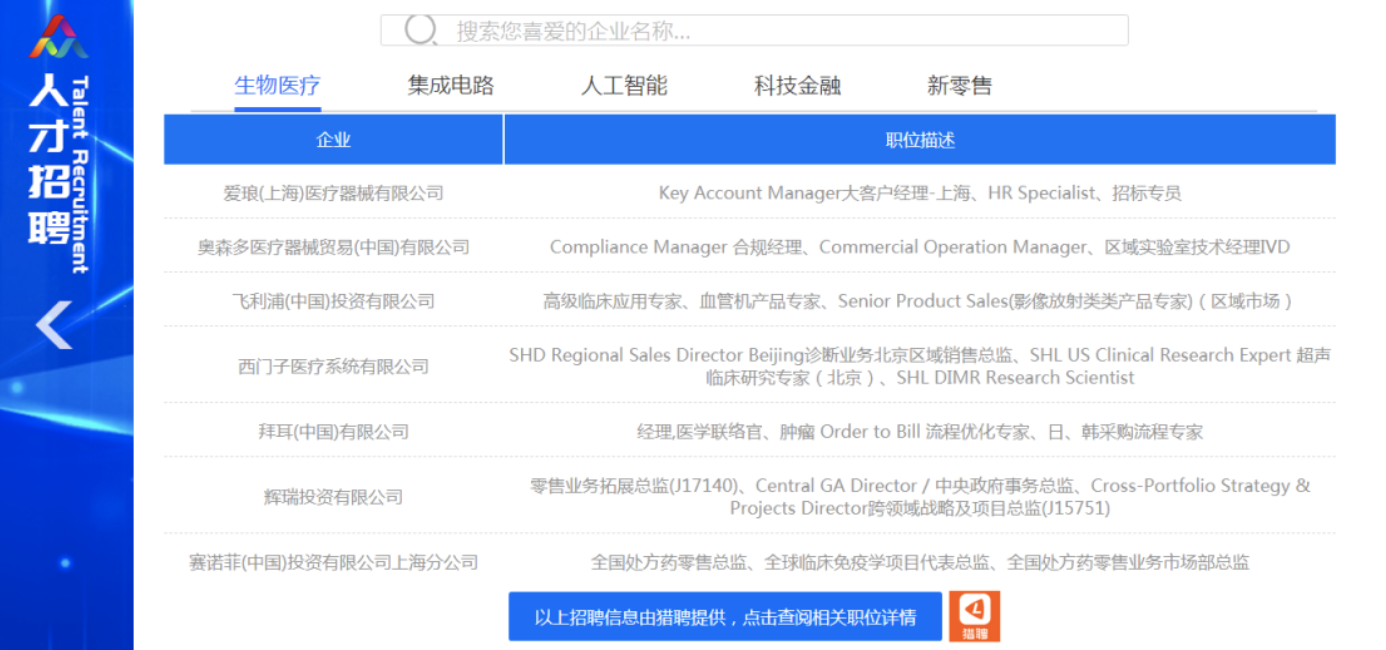Click the left chevron back arrow
This screenshot has width=1386, height=650.
(x=54, y=325)
